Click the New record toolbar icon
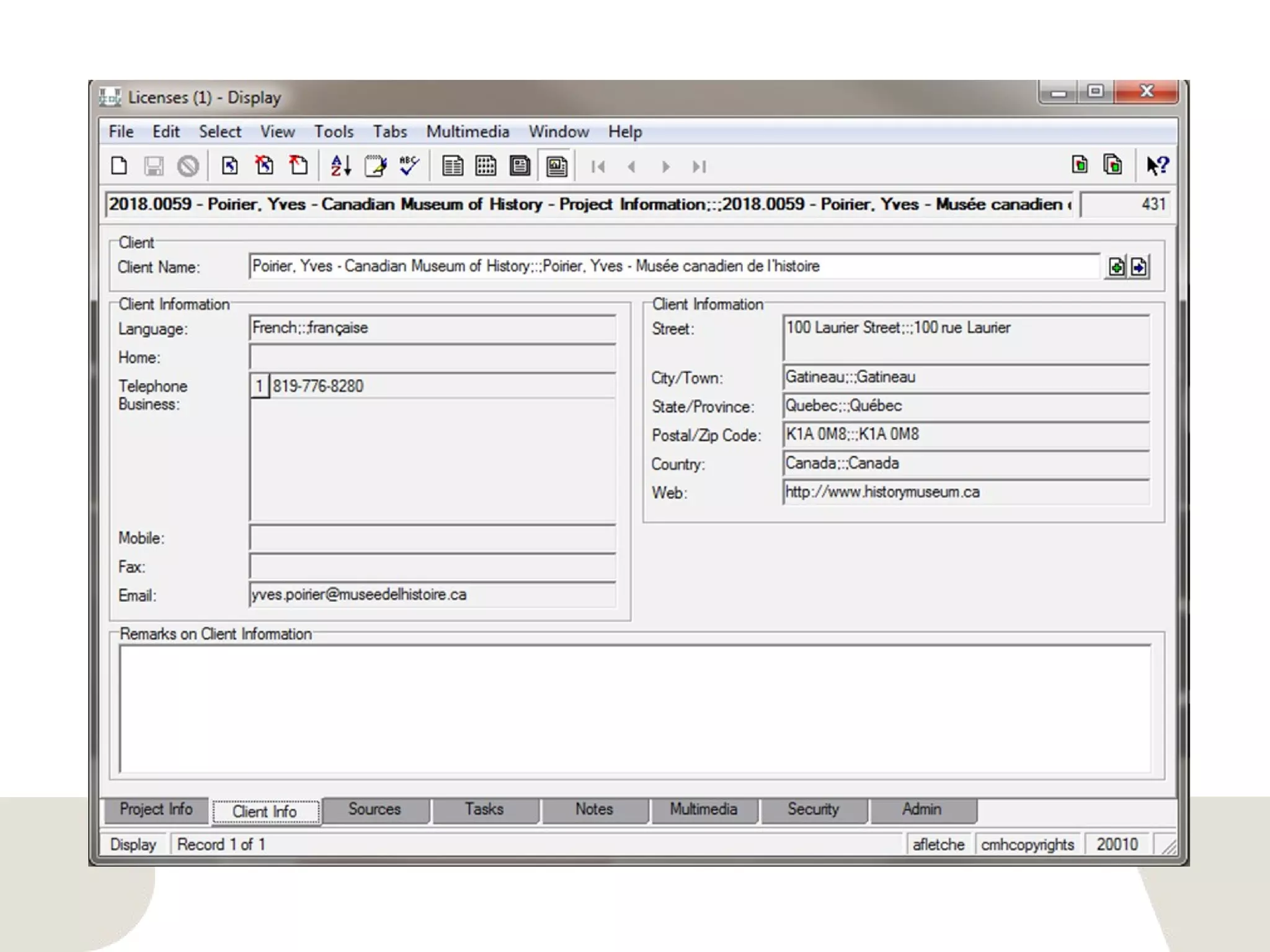Screen dimensions: 1270x952 [x=119, y=166]
